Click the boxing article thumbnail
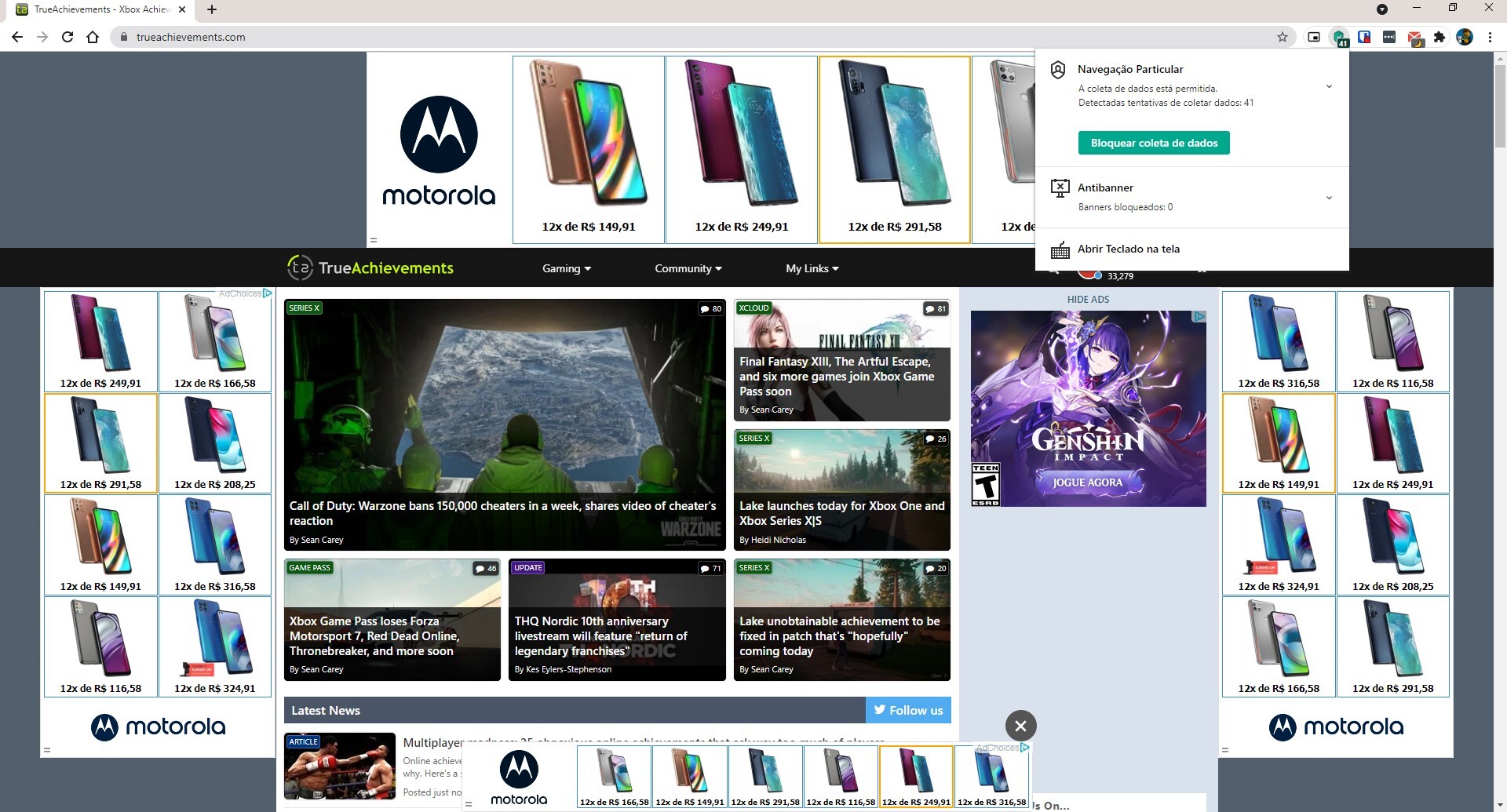The image size is (1507, 812). [x=340, y=766]
